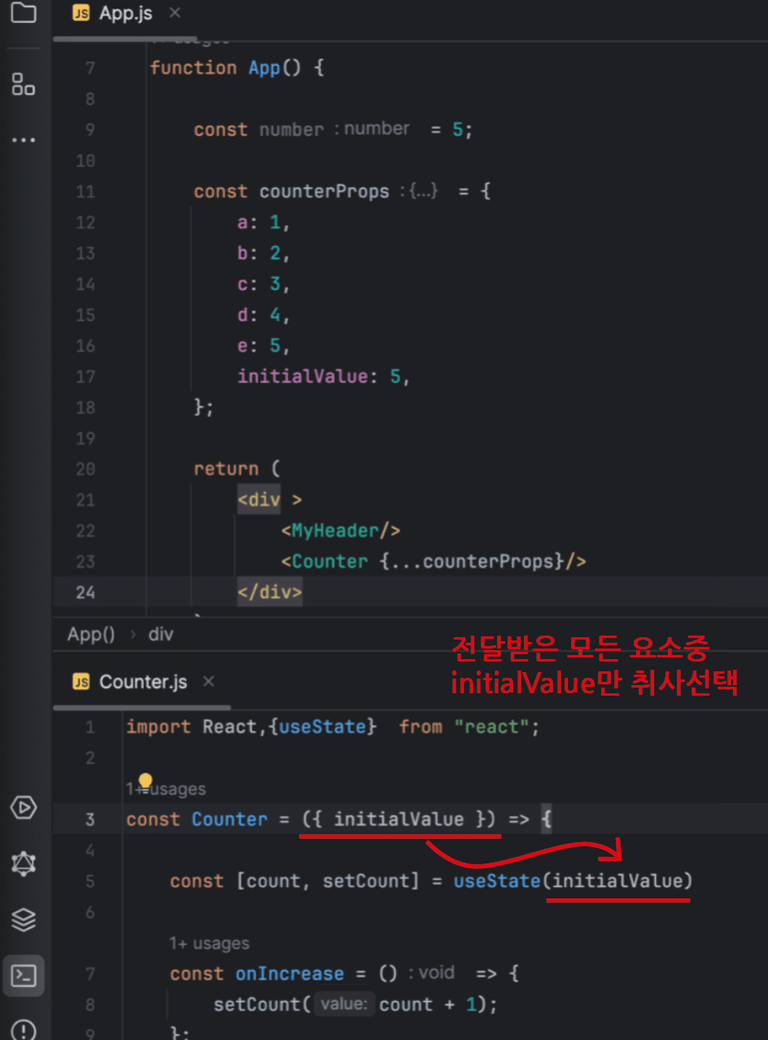Switch to the Counter.js editor tab
Screen dimensions: 768x1040
click(x=143, y=682)
